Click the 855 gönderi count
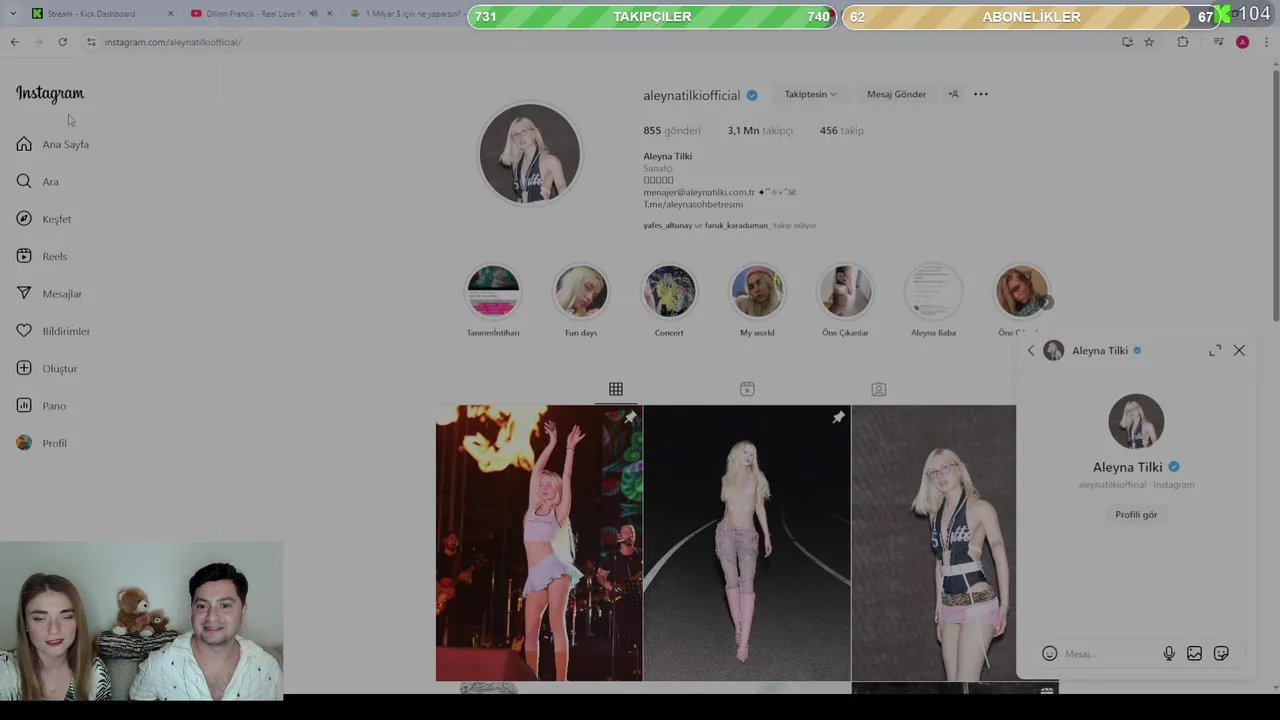Image resolution: width=1280 pixels, height=720 pixels. pos(672,131)
